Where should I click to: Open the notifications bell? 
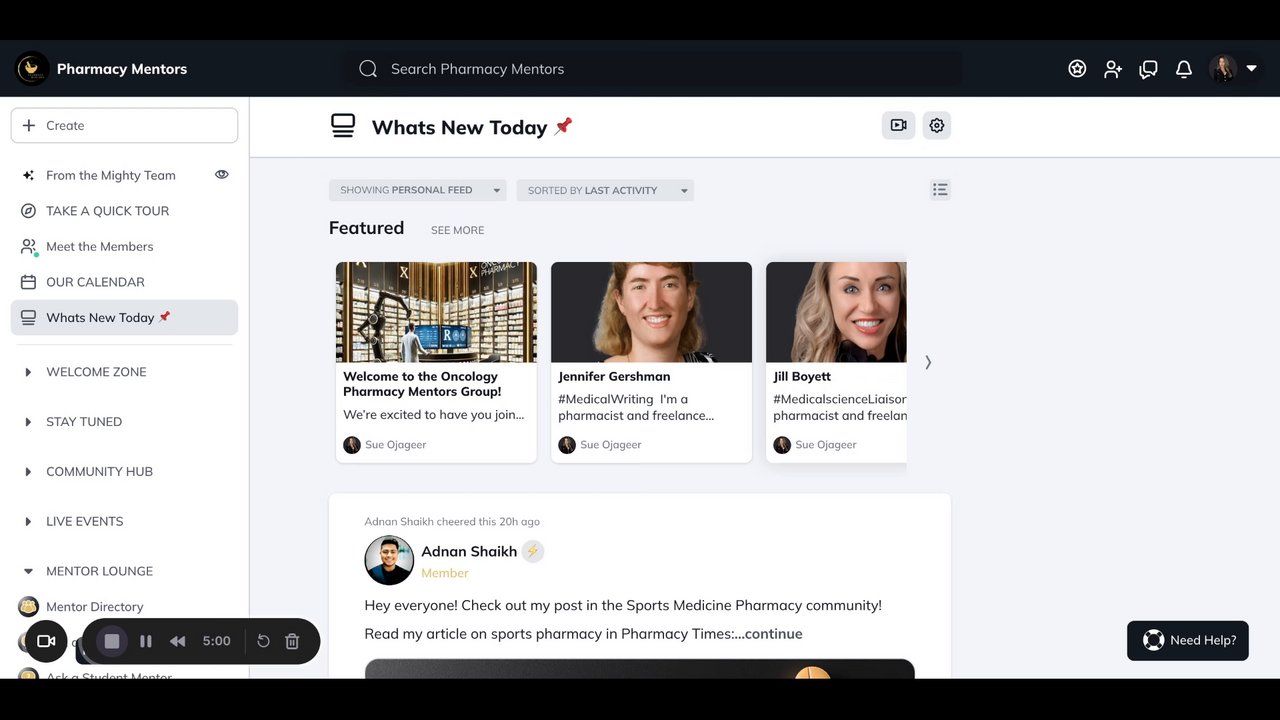[x=1184, y=69]
